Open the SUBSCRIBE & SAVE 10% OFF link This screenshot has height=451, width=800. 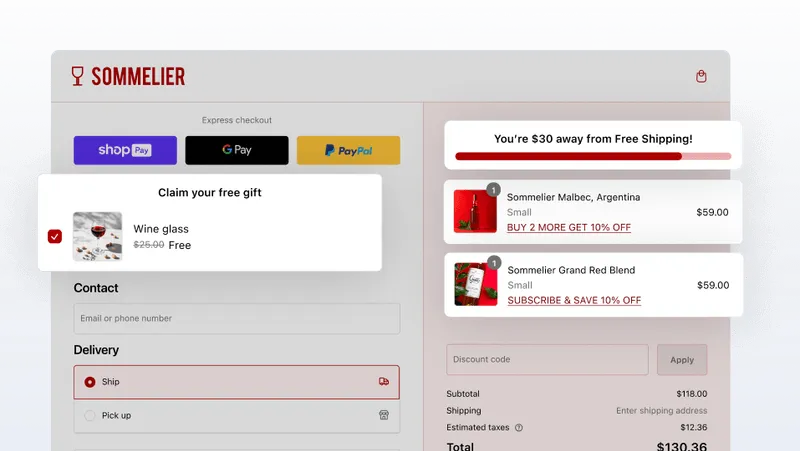point(574,300)
